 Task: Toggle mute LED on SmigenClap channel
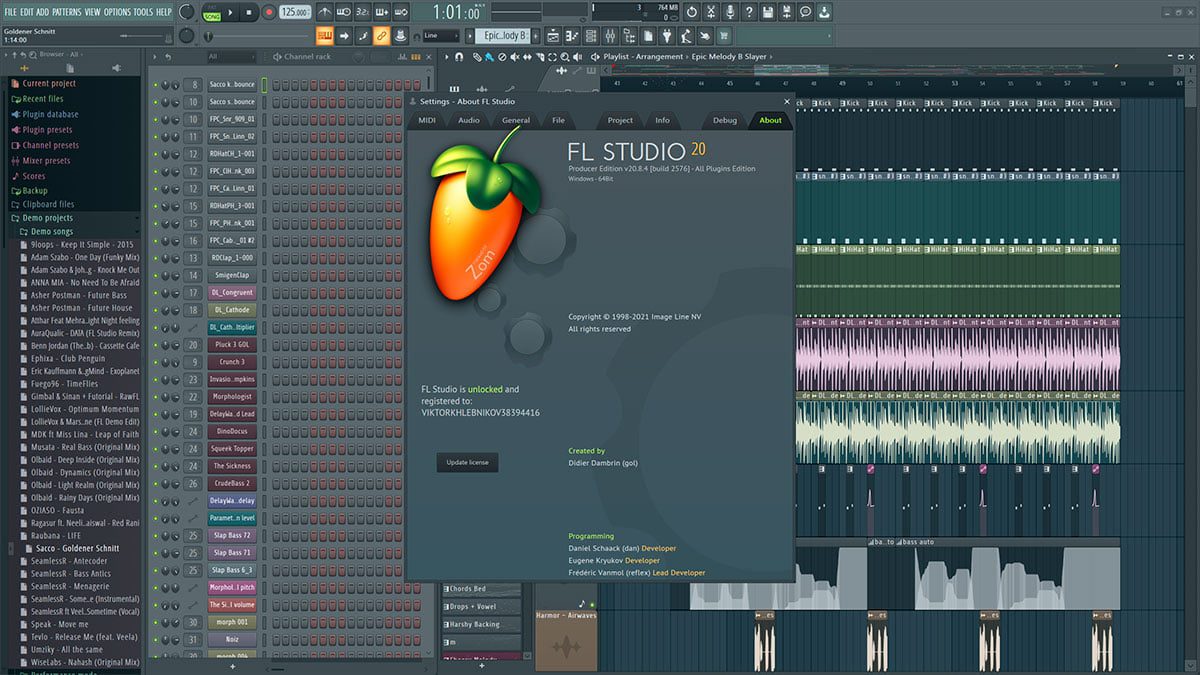pos(155,275)
